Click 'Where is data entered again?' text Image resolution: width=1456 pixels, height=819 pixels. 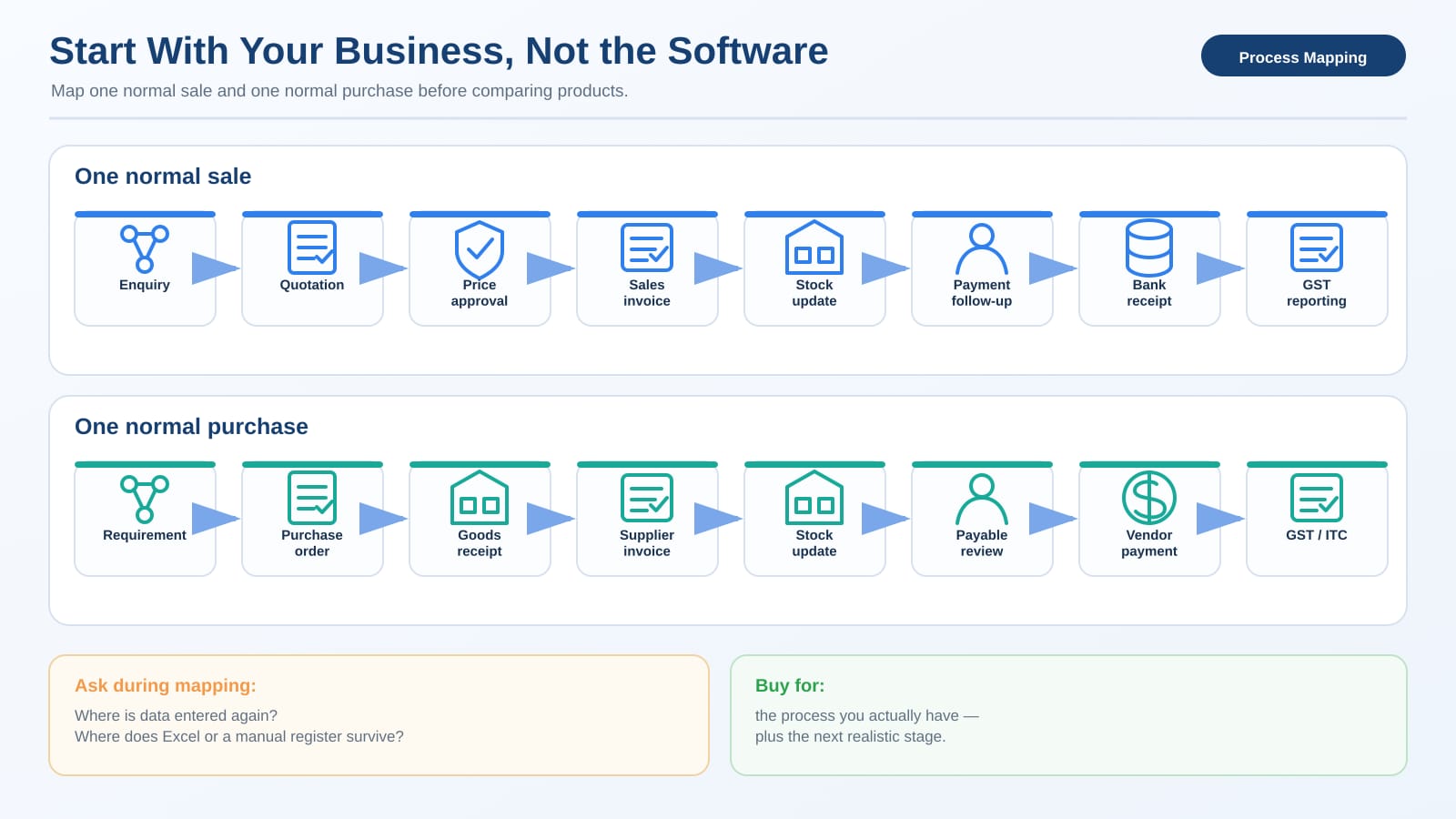[x=176, y=715]
